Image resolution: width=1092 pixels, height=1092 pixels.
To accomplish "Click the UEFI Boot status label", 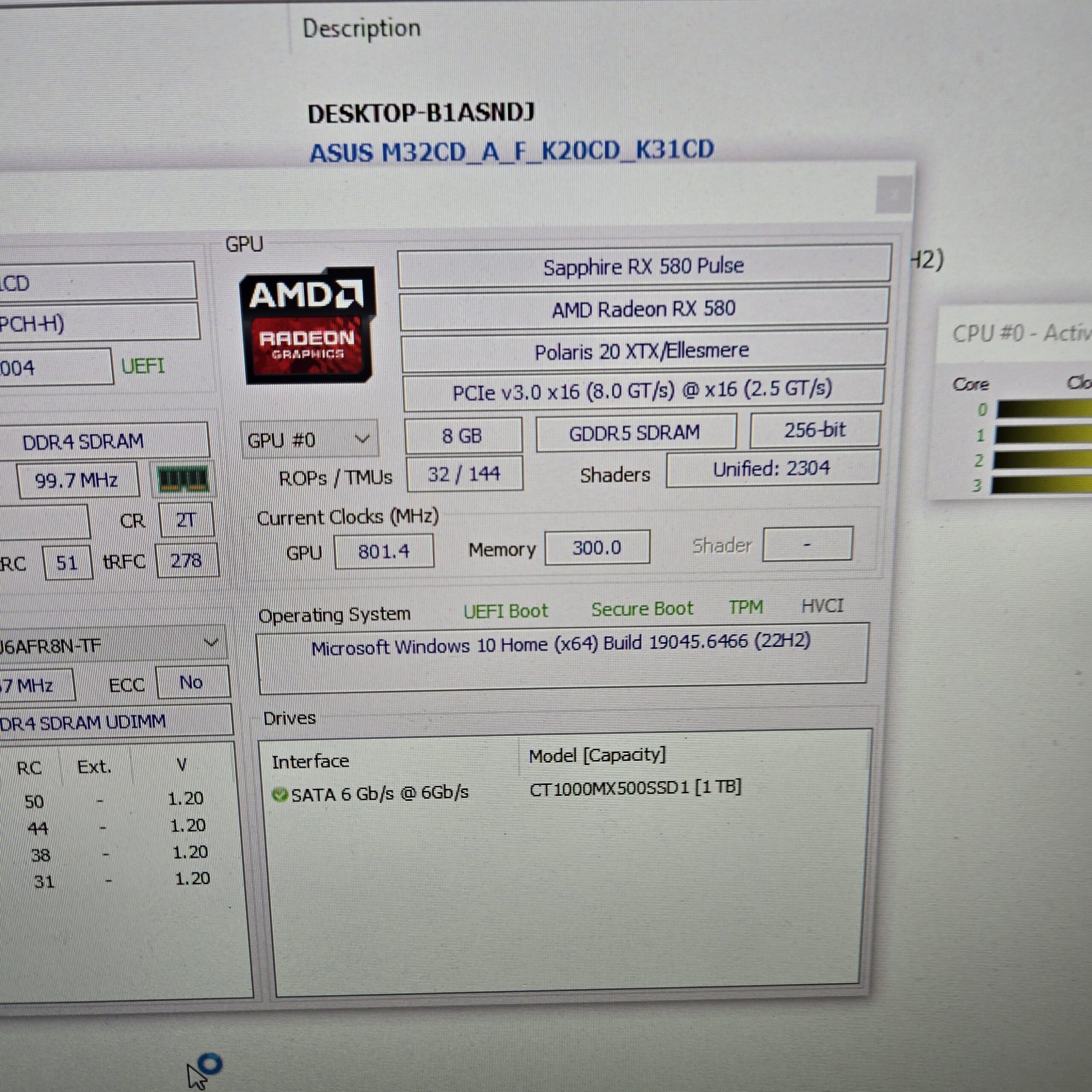I will coord(506,611).
